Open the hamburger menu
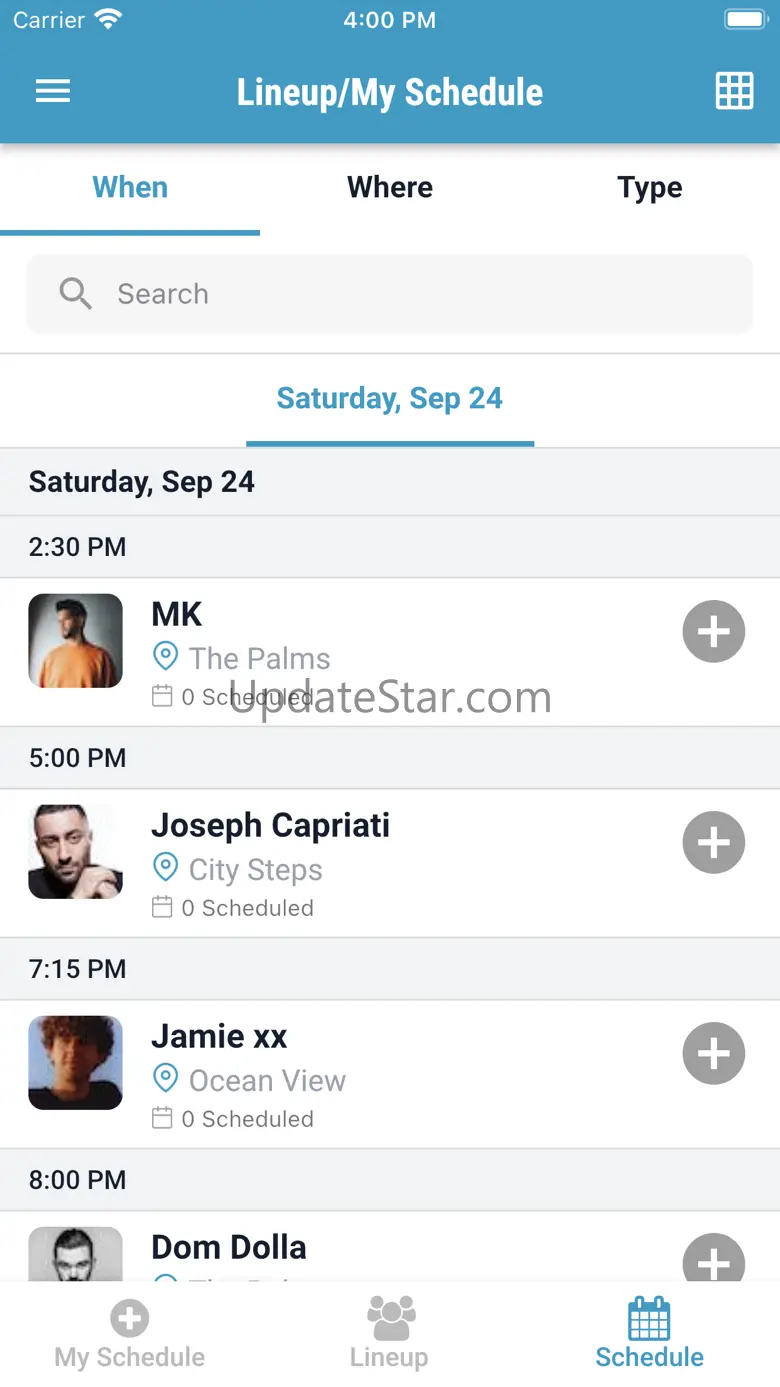 tap(53, 92)
